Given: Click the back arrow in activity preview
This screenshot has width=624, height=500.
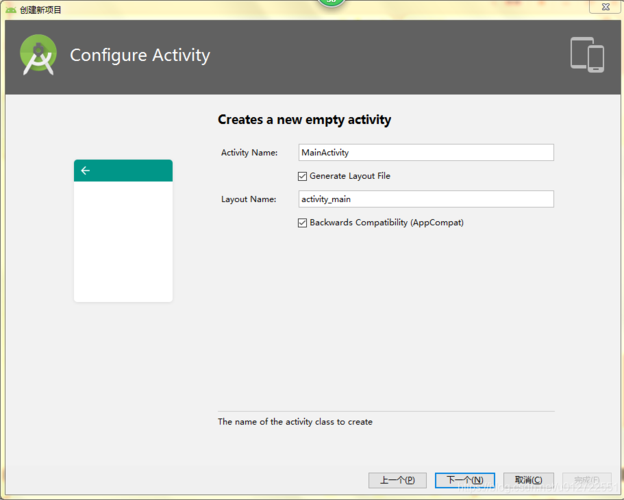Looking at the screenshot, I should [85, 171].
